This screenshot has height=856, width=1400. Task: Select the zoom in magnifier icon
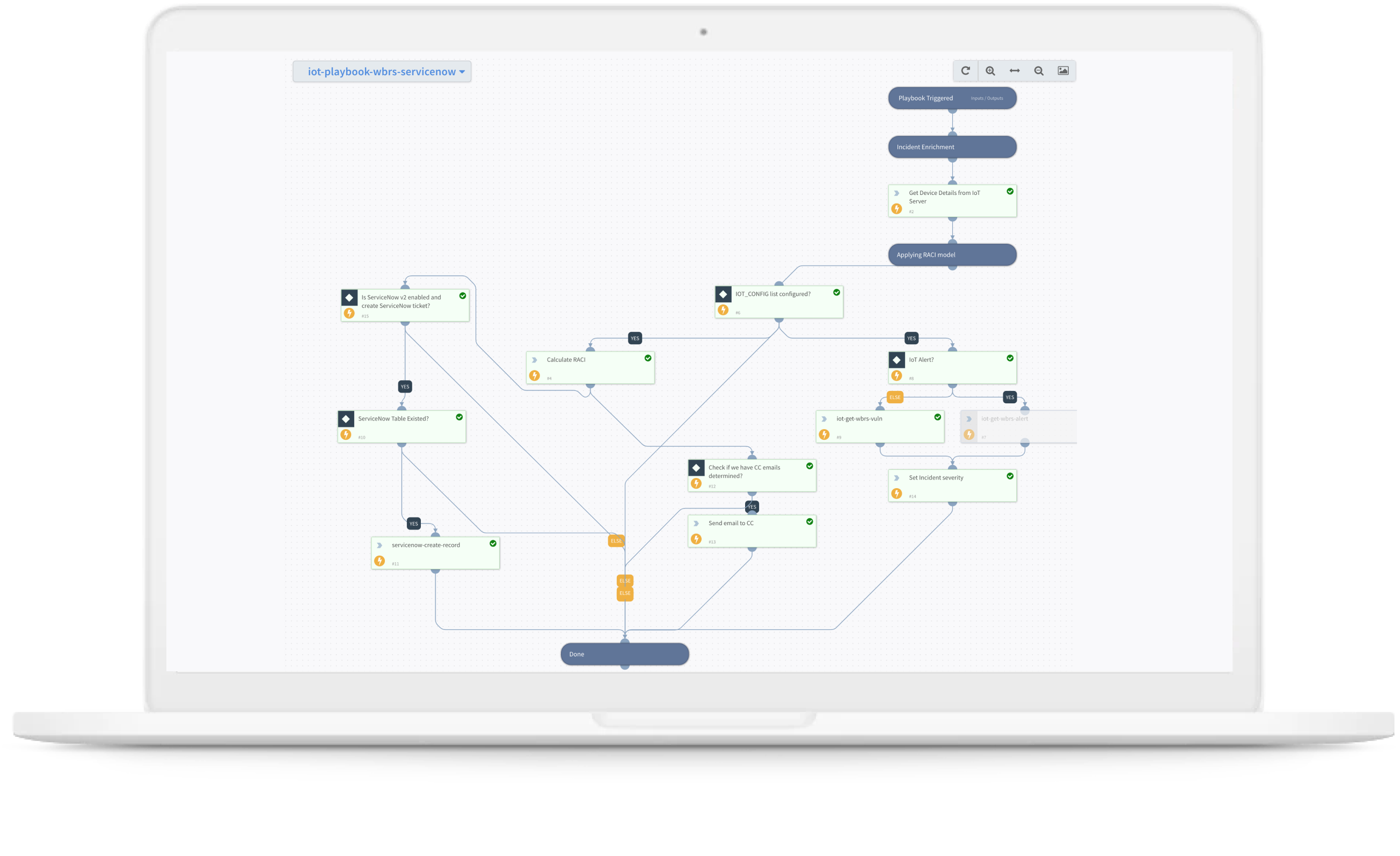tap(990, 70)
